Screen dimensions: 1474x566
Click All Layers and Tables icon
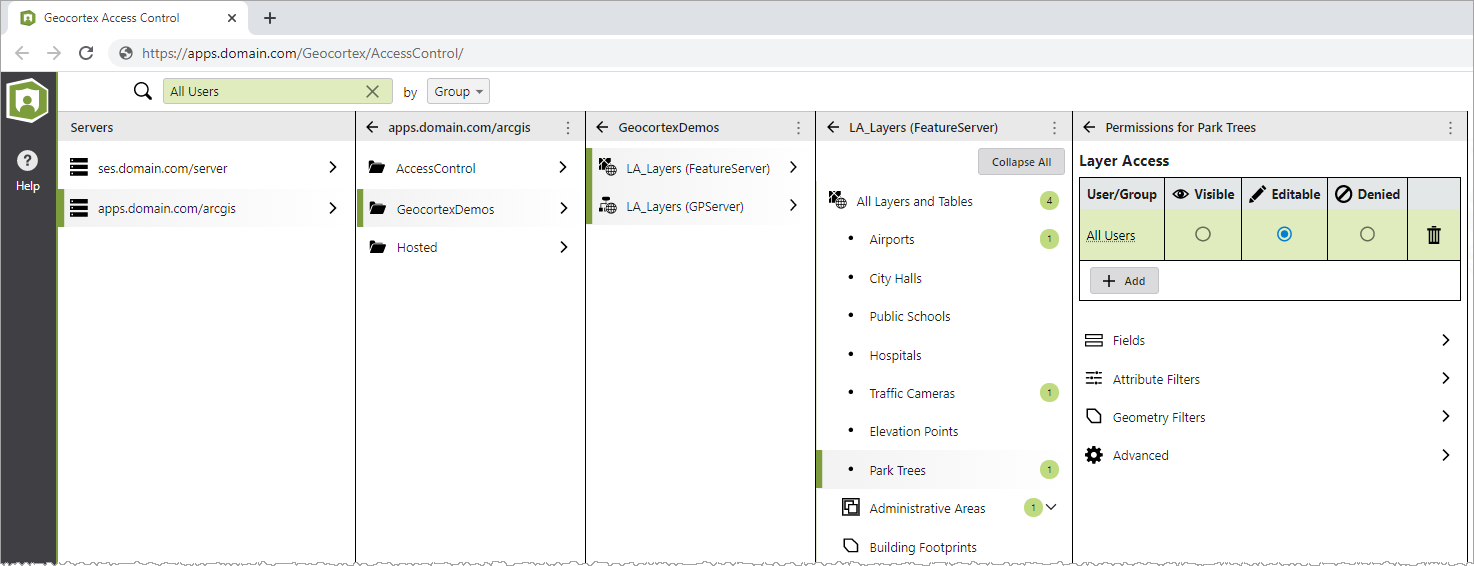click(837, 201)
